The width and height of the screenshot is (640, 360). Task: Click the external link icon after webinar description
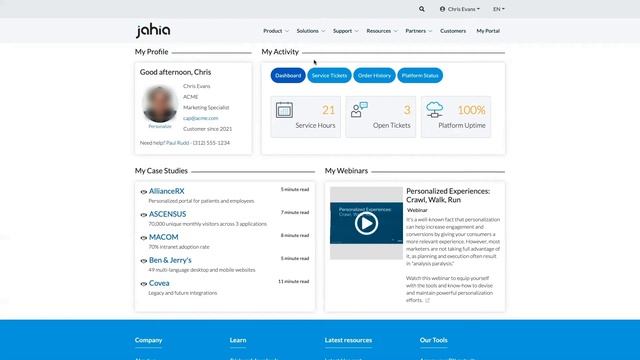click(427, 300)
